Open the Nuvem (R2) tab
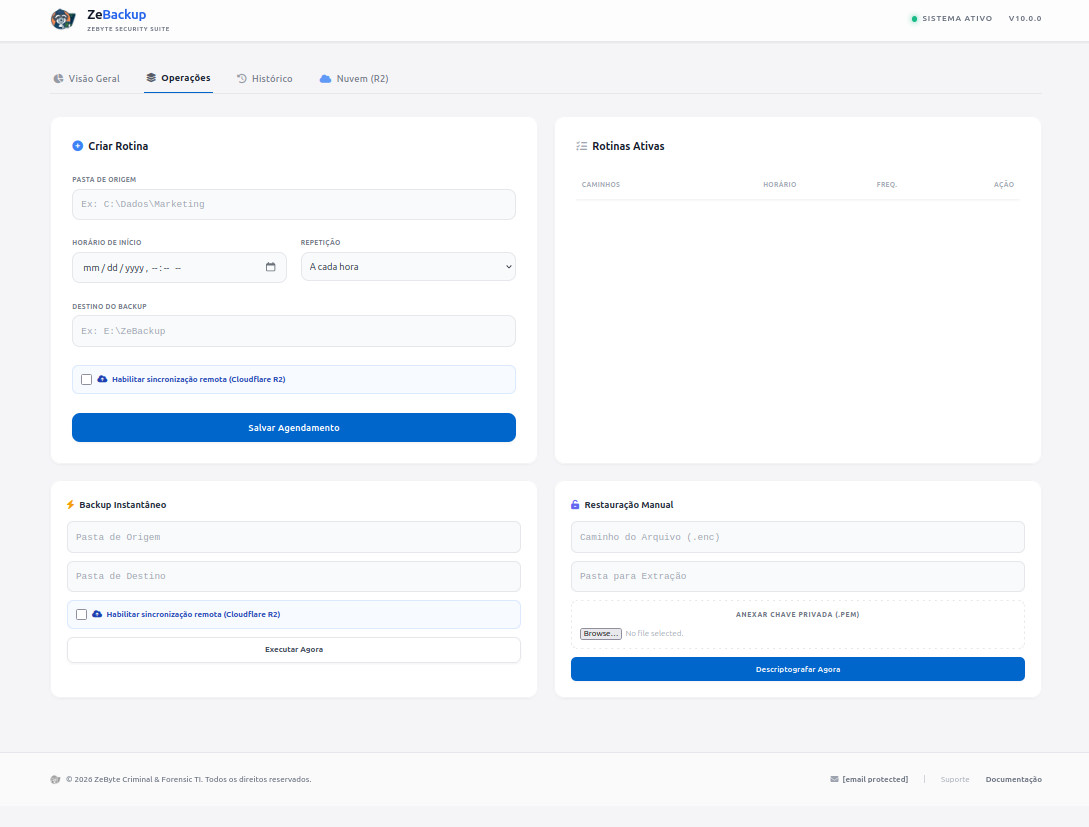The image size is (1089, 827). pyautogui.click(x=353, y=77)
